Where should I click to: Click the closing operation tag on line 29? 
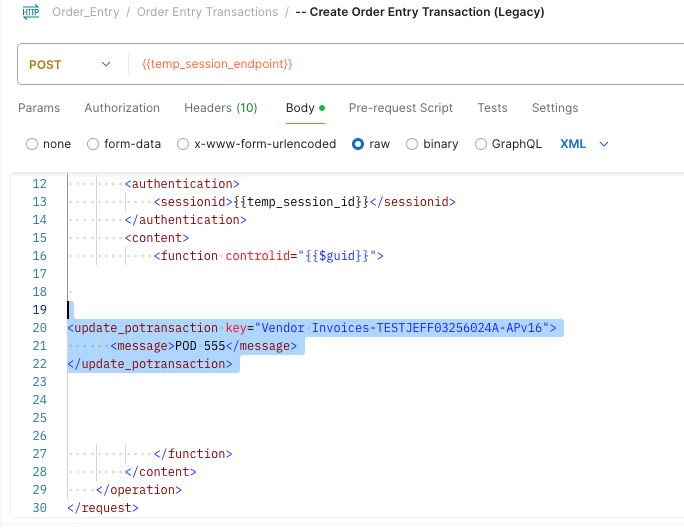139,490
